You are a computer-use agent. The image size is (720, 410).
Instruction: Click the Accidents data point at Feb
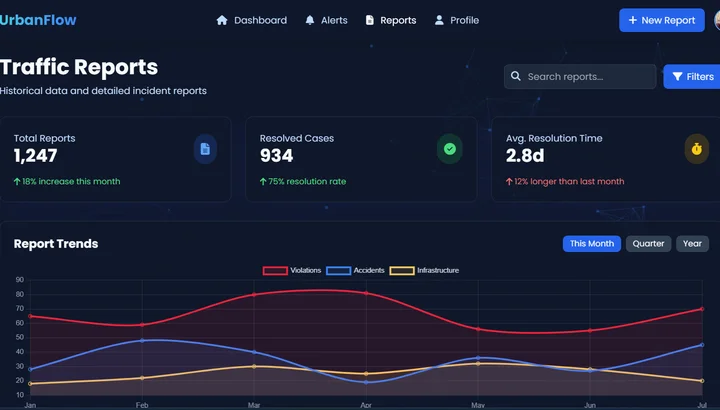[142, 340]
